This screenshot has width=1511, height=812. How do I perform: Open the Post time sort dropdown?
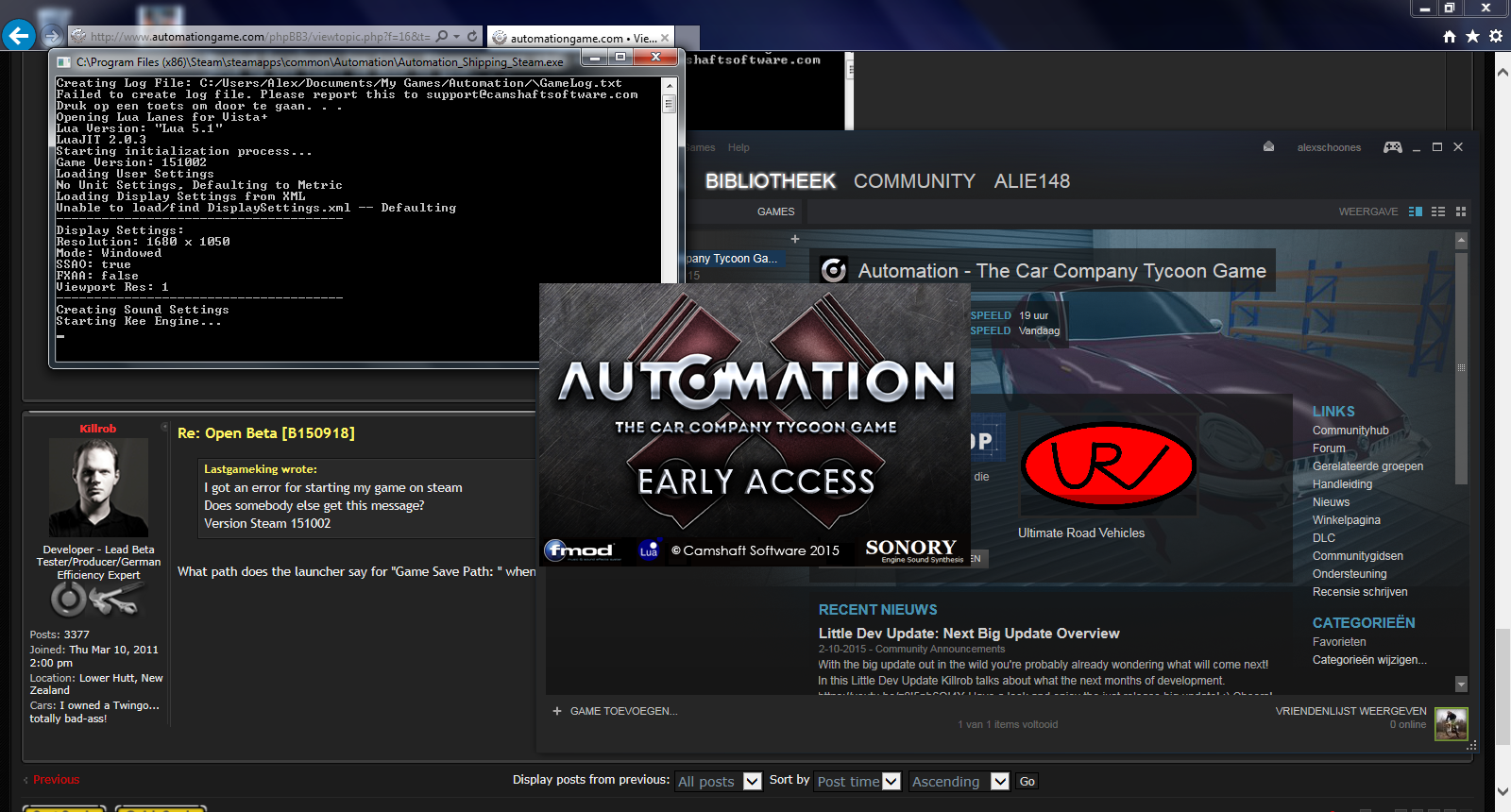pyautogui.click(x=857, y=781)
